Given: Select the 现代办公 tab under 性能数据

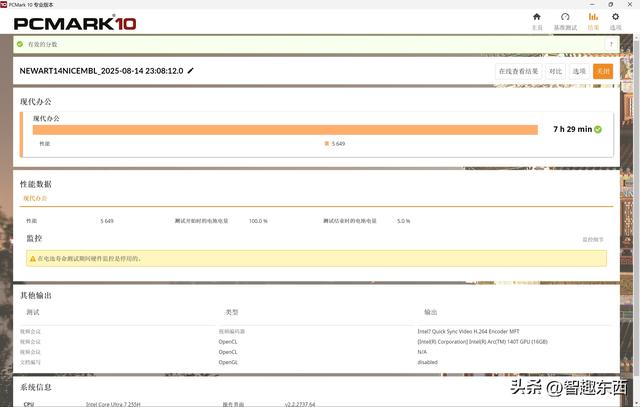Looking at the screenshot, I should (35, 198).
